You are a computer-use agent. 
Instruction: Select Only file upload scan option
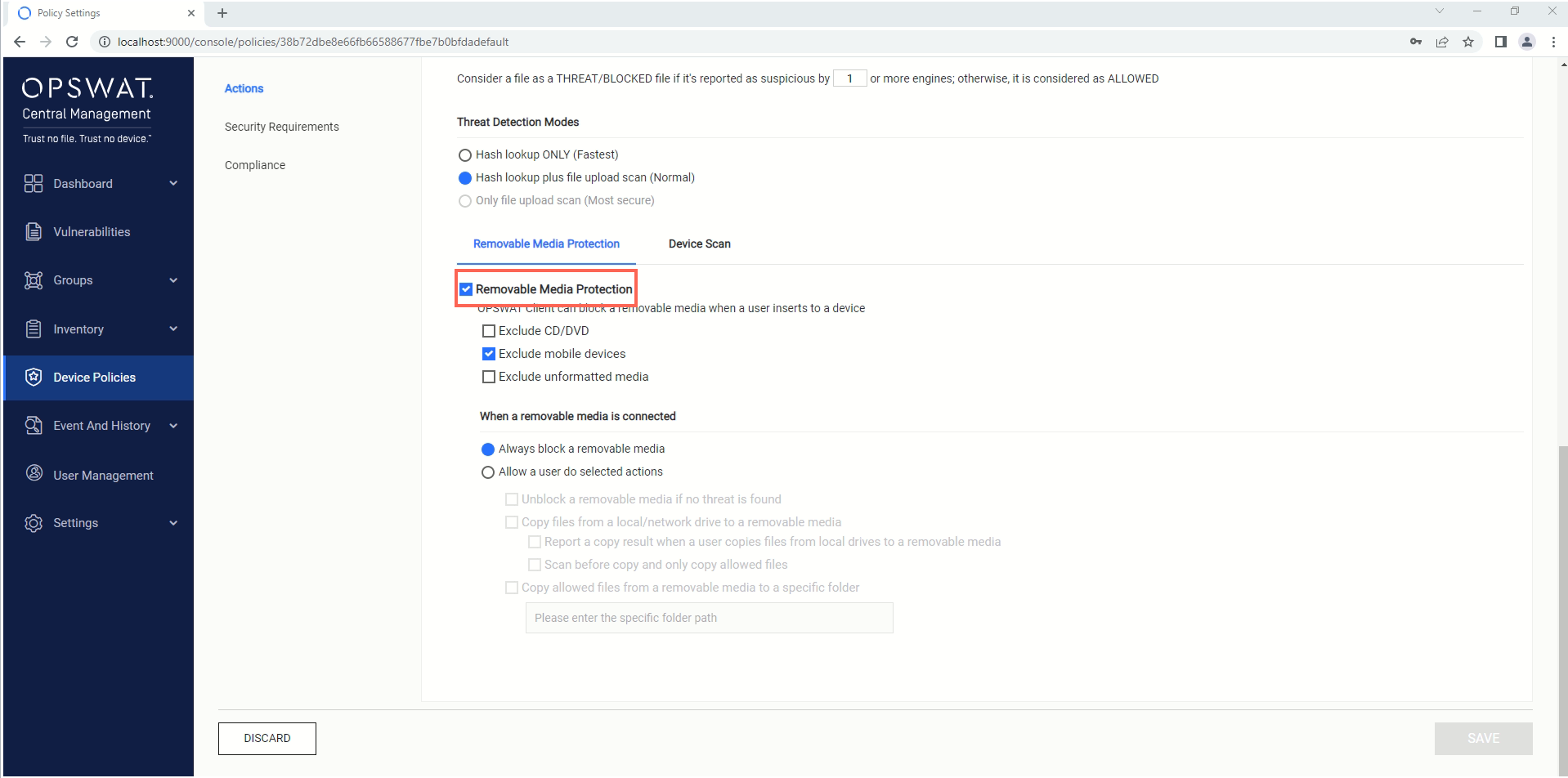point(465,201)
